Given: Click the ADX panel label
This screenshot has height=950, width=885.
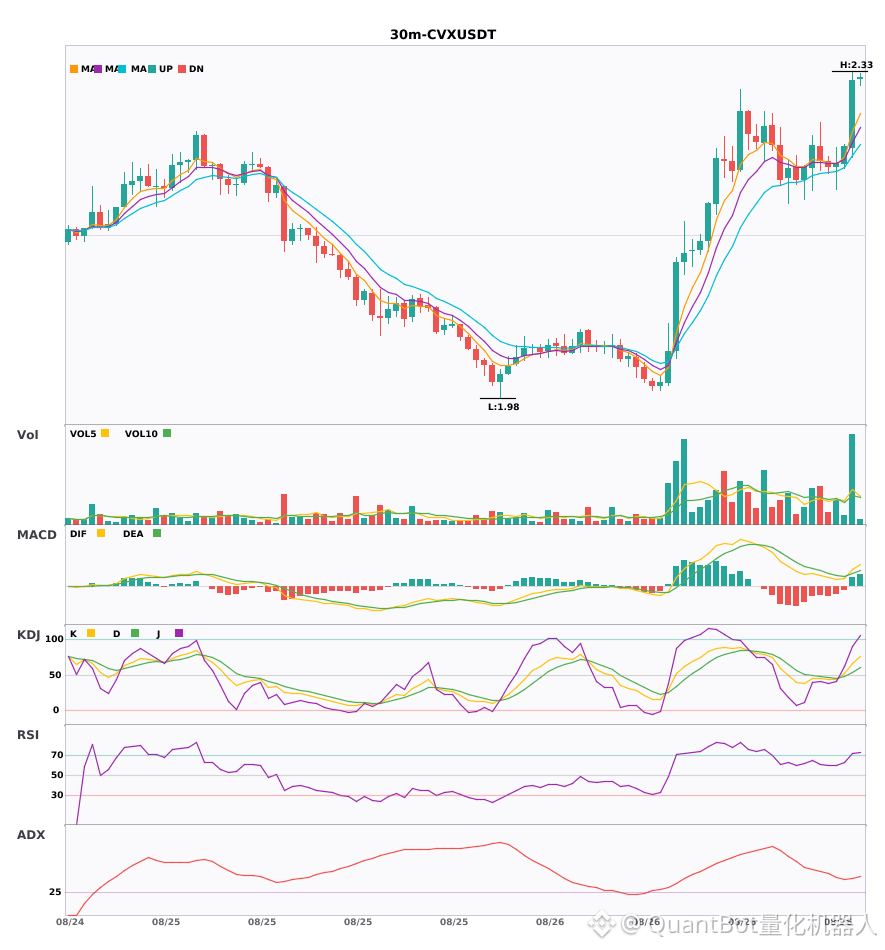Looking at the screenshot, I should (31, 835).
